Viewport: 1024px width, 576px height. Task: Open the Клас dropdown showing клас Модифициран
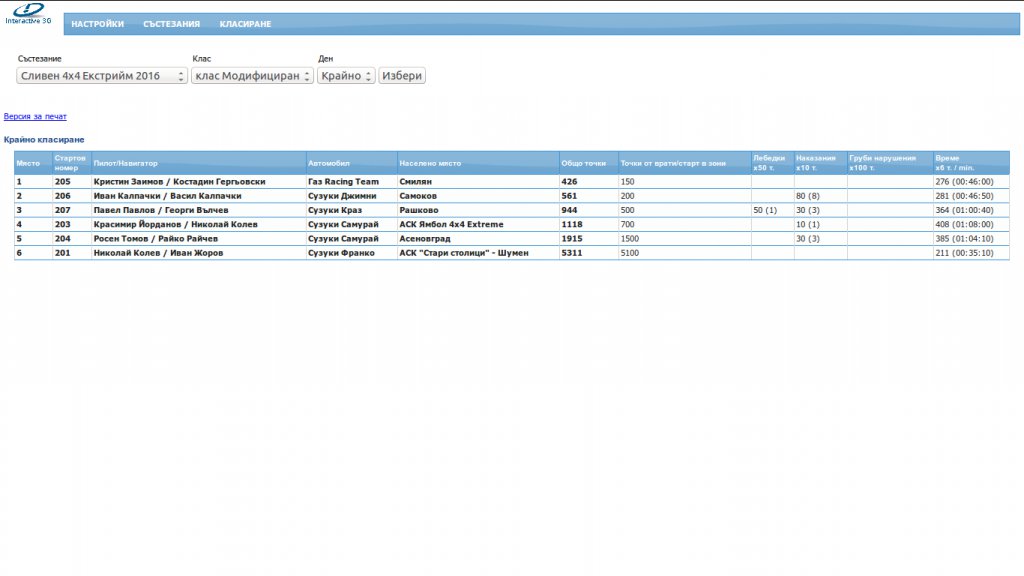coord(252,76)
